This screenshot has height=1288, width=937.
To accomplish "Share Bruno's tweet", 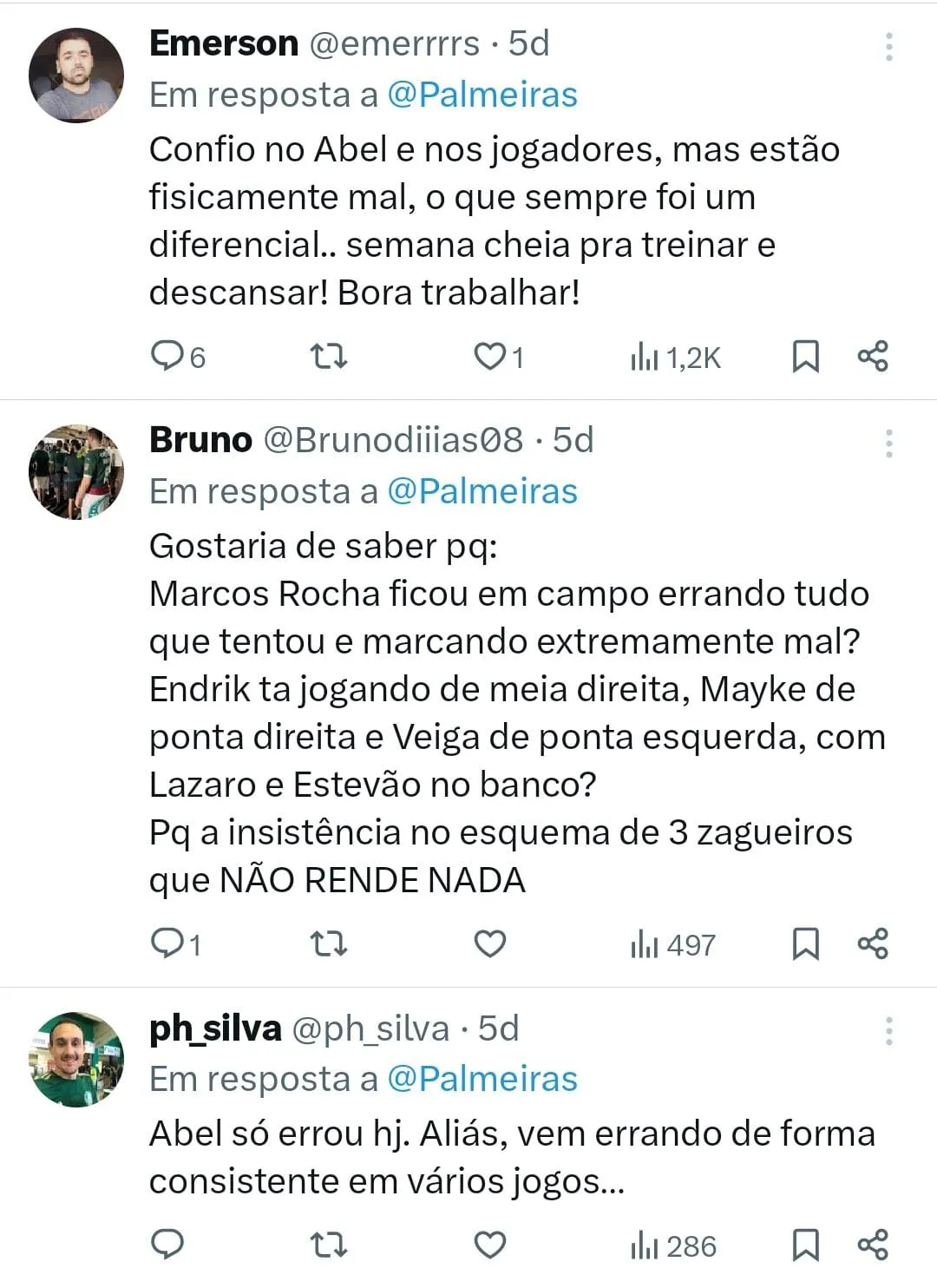I will [x=873, y=943].
